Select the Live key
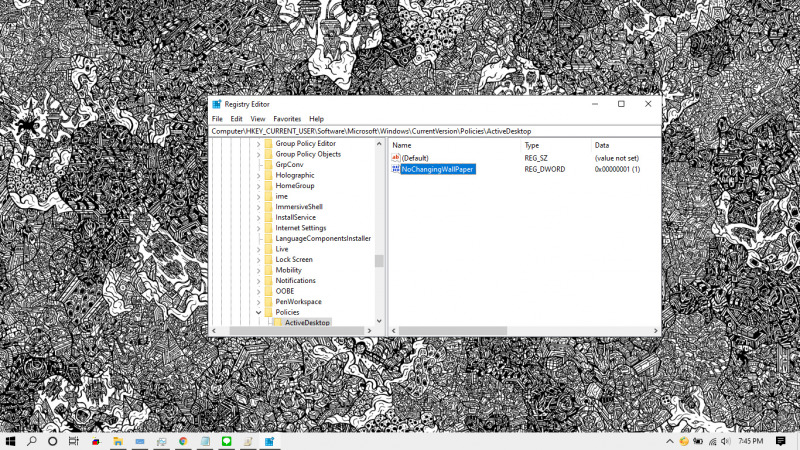Screen dimensions: 800x450 tap(282, 249)
